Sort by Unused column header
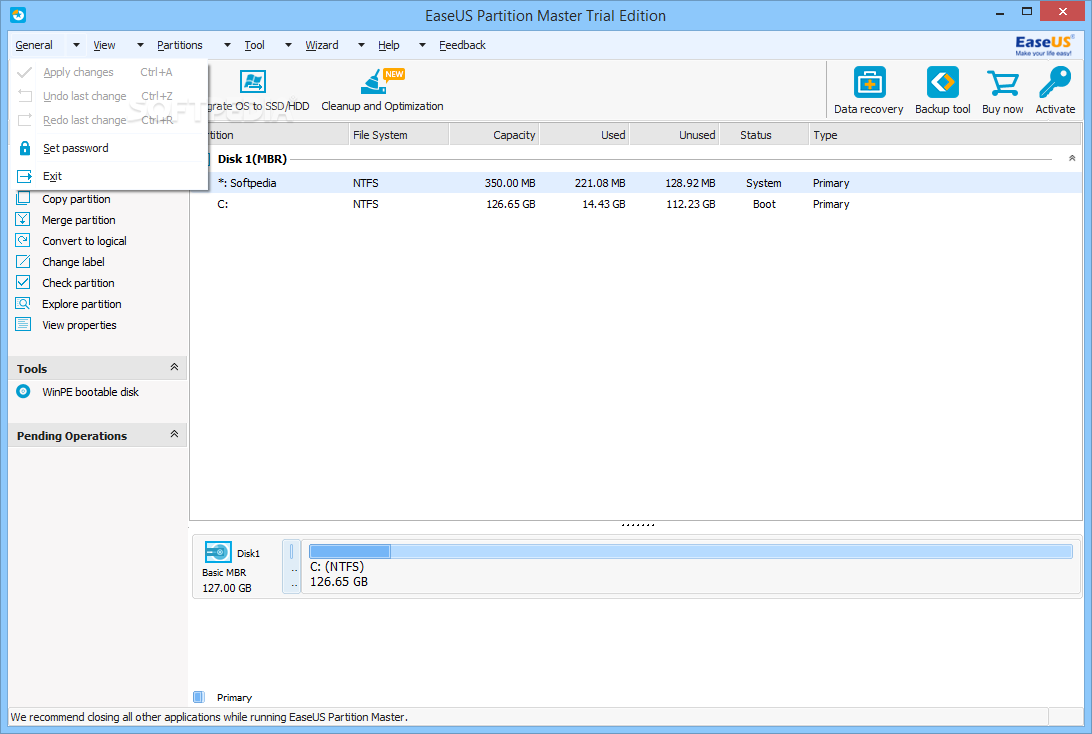This screenshot has height=734, width=1092. point(674,135)
